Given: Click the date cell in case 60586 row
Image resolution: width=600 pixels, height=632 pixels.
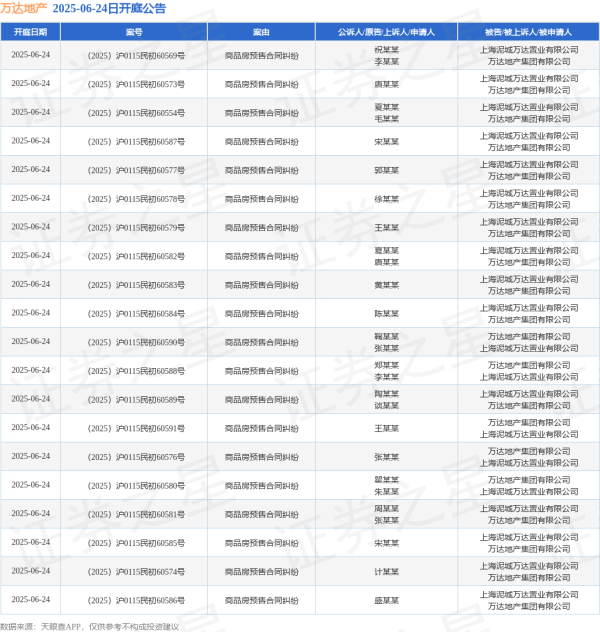Looking at the screenshot, I should 31,599.
